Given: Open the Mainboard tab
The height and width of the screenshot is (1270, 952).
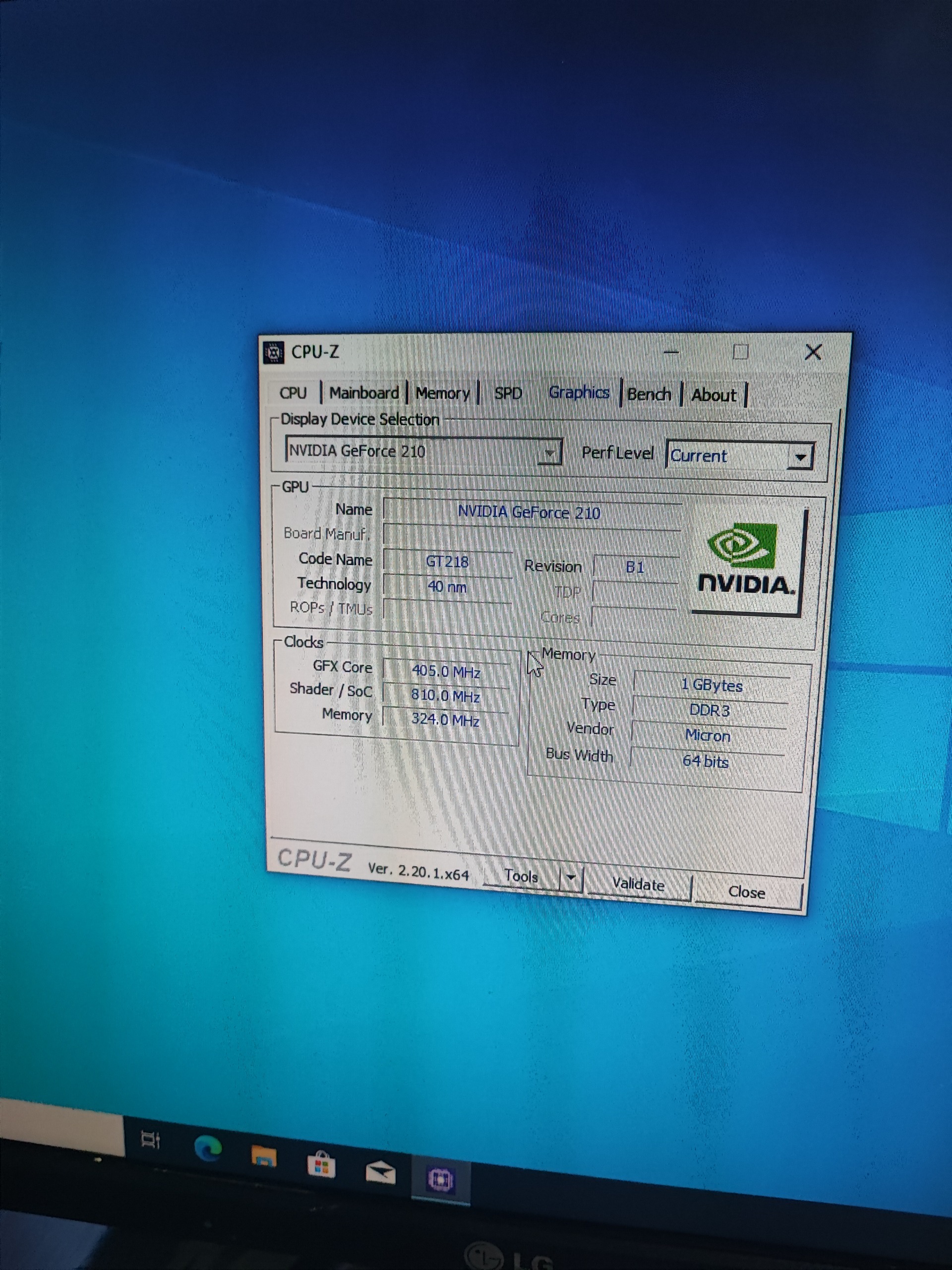Looking at the screenshot, I should click(x=364, y=393).
